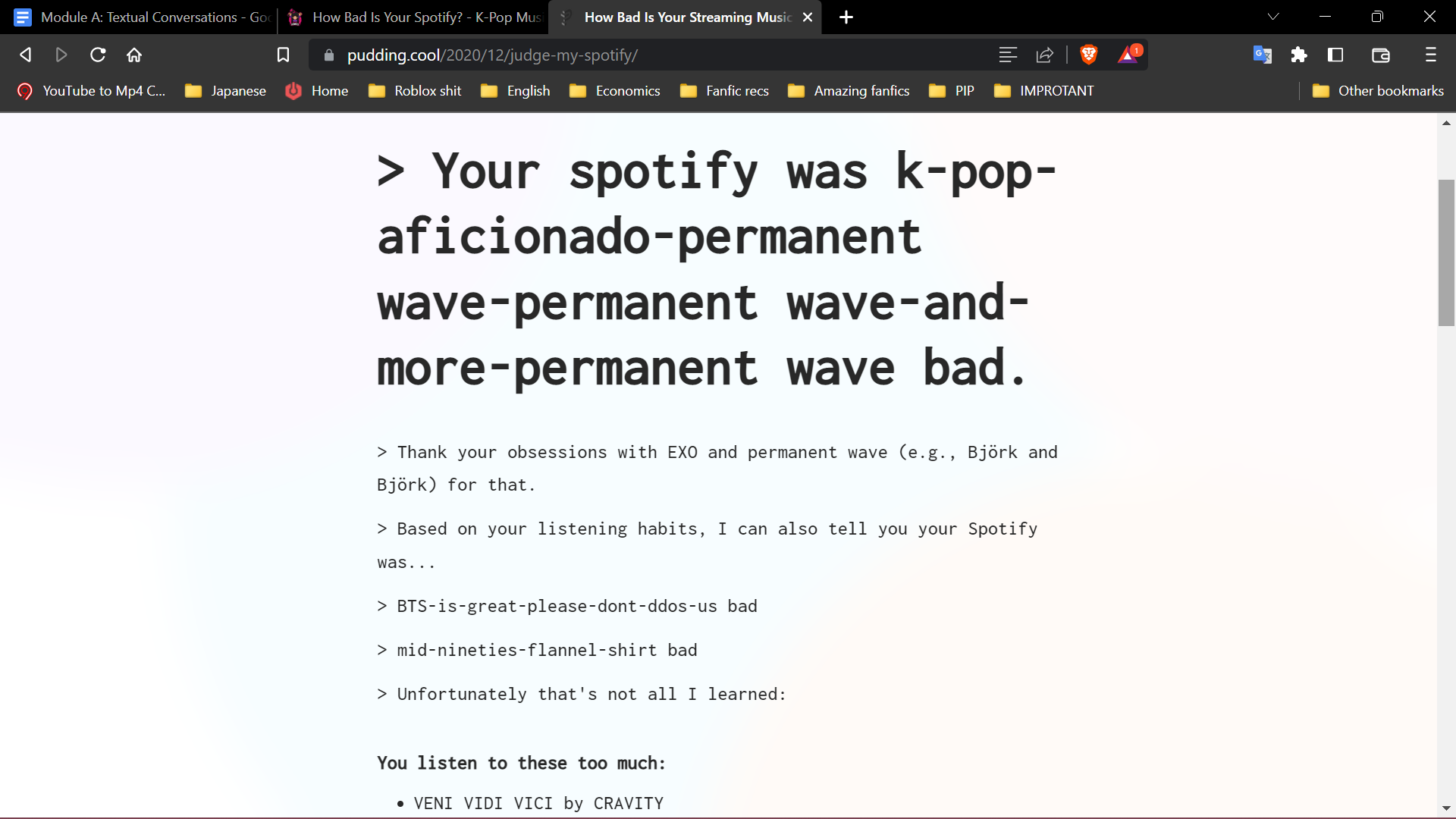Click the 'BTS-is-great-please-dont-ddos-us bad' line
Image resolution: width=1456 pixels, height=819 pixels.
pyautogui.click(x=567, y=606)
